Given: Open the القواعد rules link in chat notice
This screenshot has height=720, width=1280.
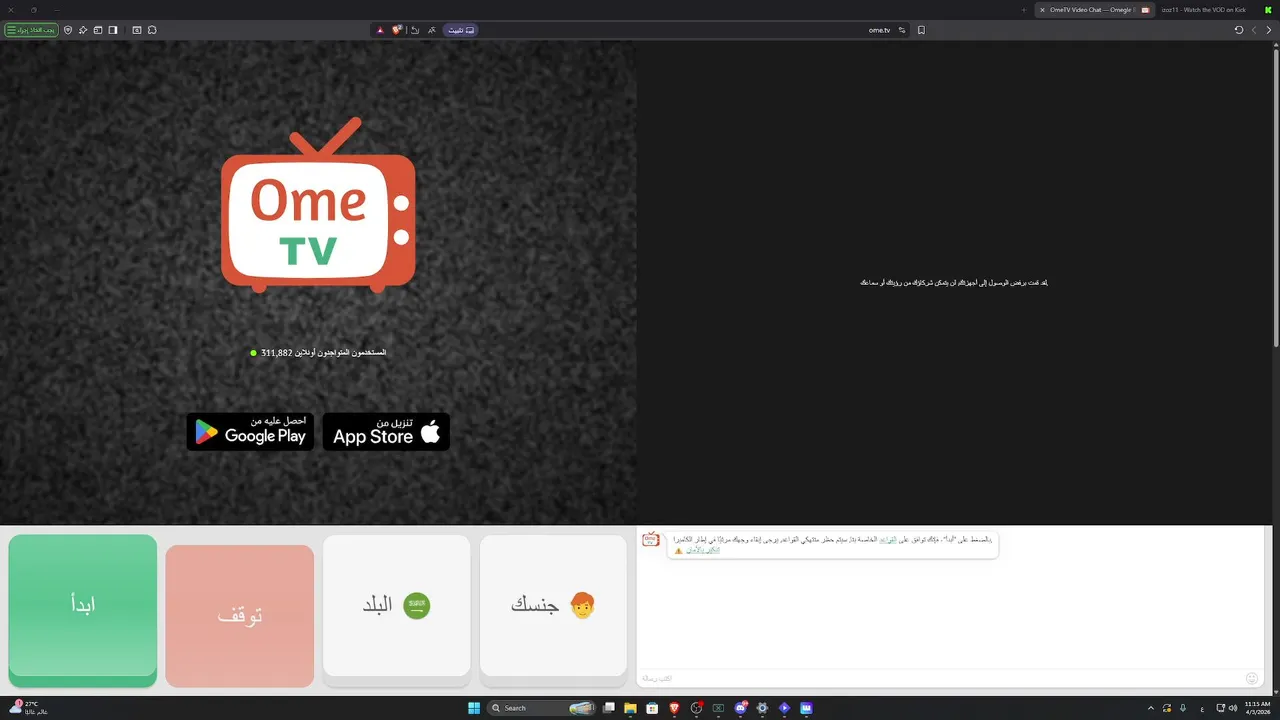Looking at the screenshot, I should click(888, 539).
